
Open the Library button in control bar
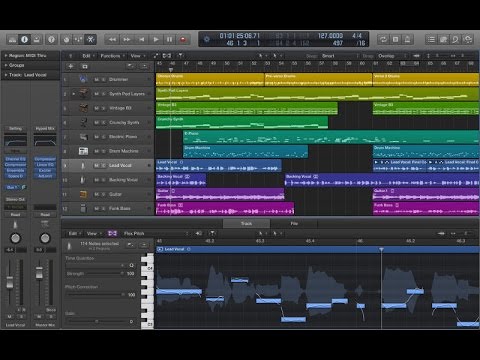coord(12,39)
